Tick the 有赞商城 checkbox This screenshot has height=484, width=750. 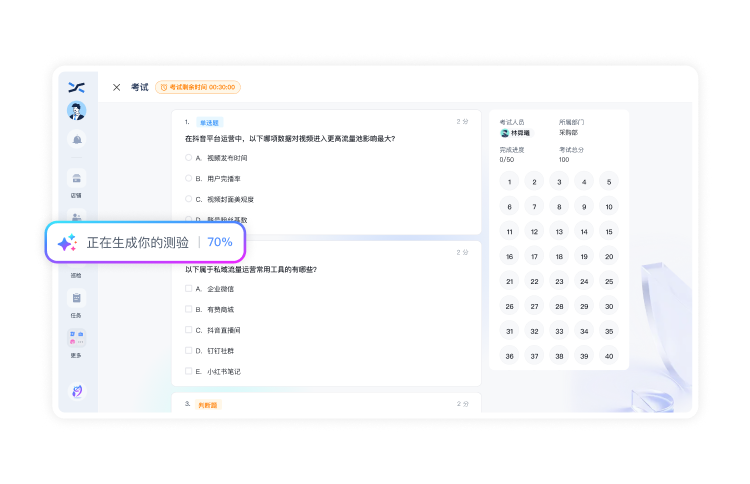point(188,309)
